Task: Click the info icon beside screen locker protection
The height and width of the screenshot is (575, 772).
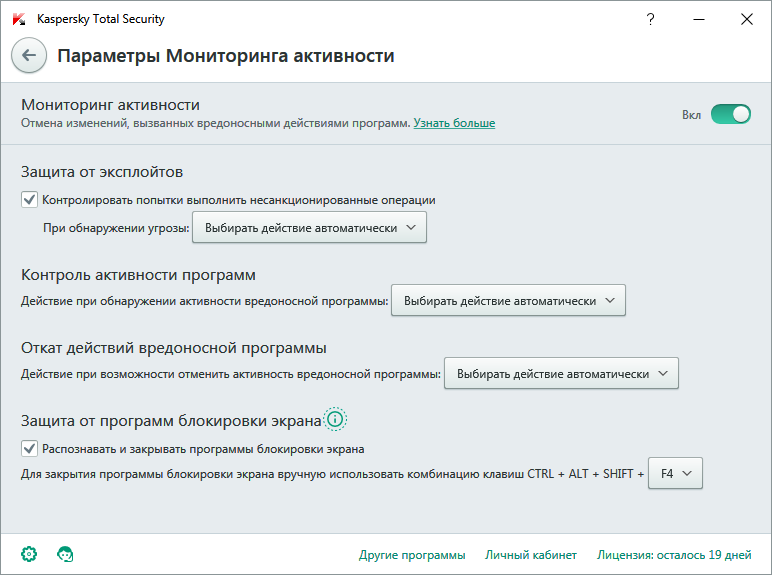Action: coord(335,419)
